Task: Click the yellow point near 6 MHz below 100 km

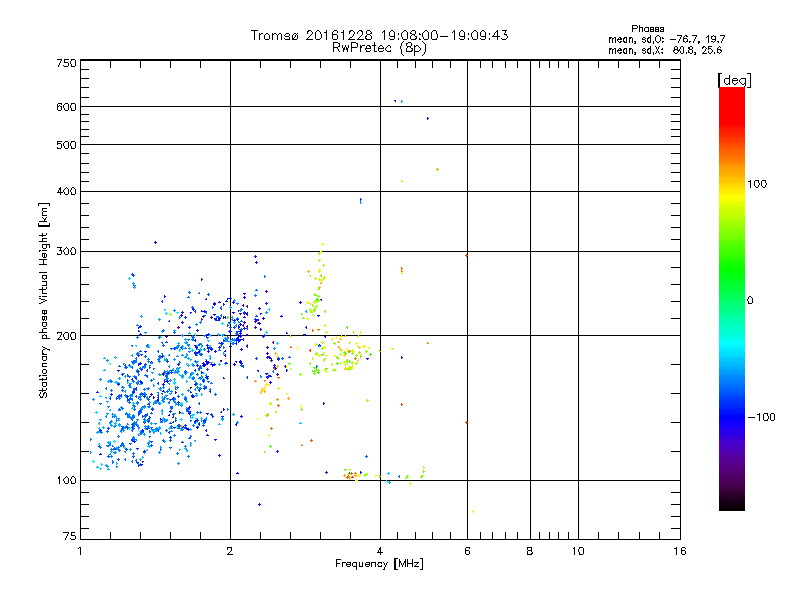Action: [x=473, y=511]
